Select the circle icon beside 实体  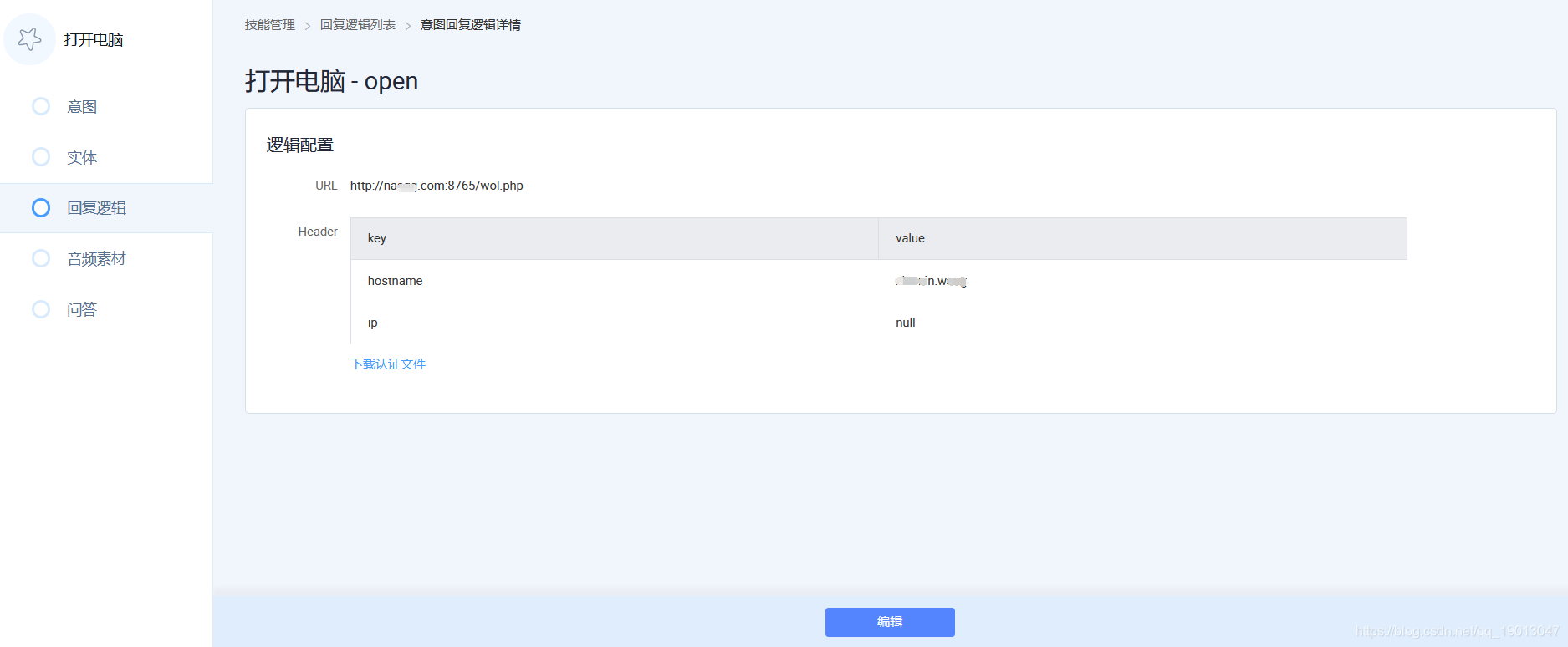(x=41, y=157)
